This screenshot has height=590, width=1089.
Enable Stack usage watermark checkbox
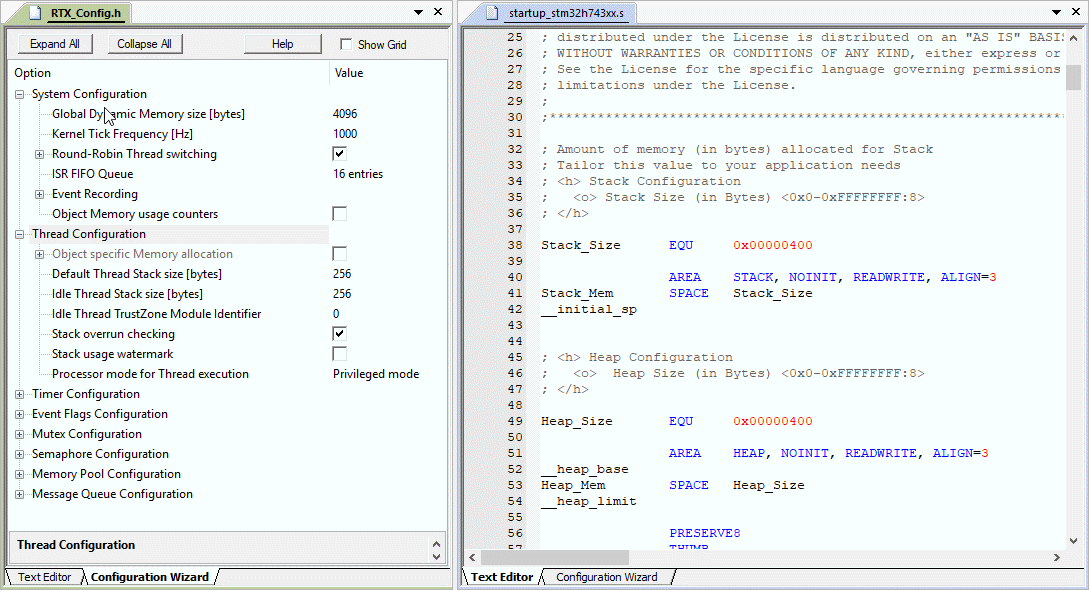click(340, 354)
